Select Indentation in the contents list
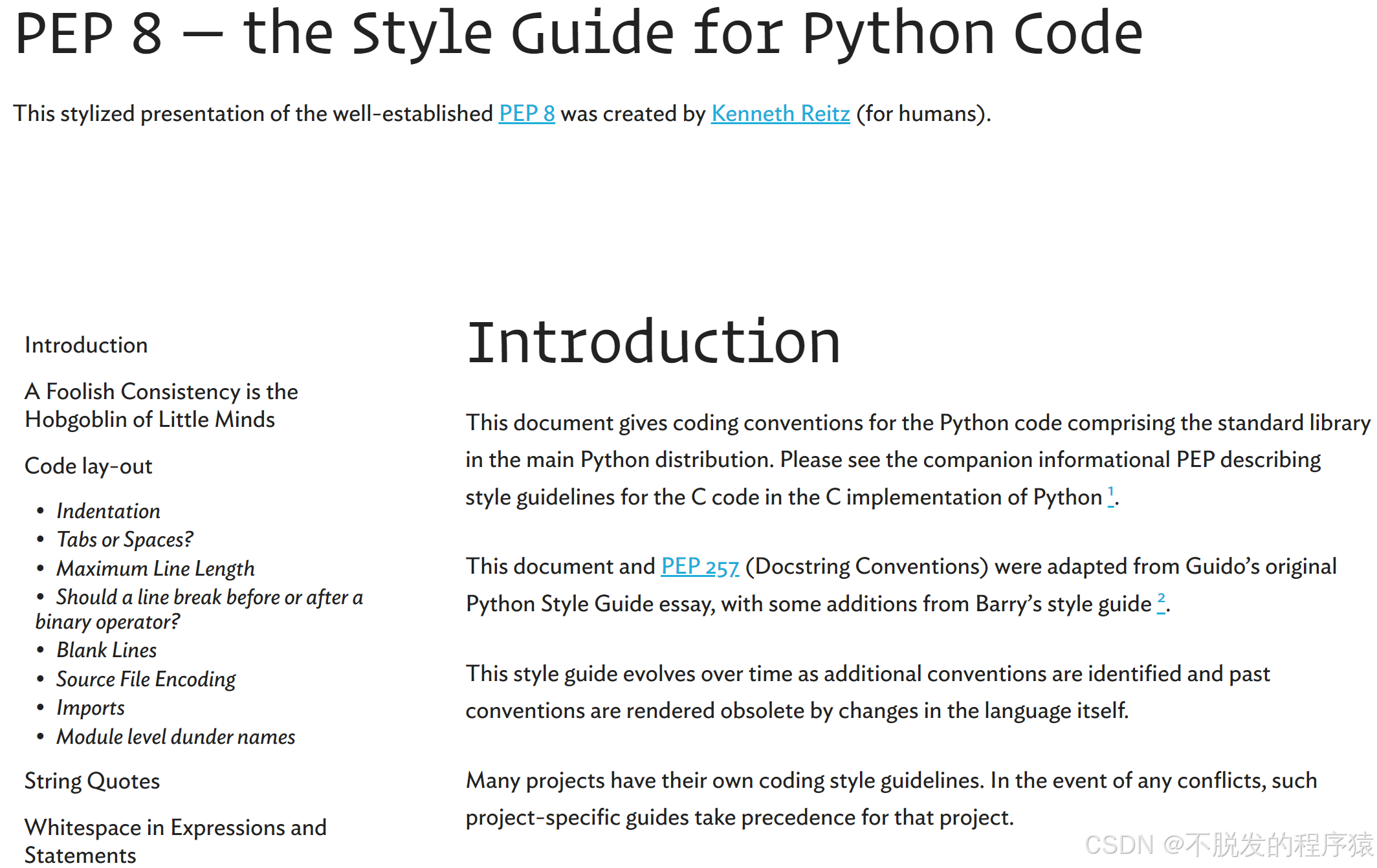 108,511
